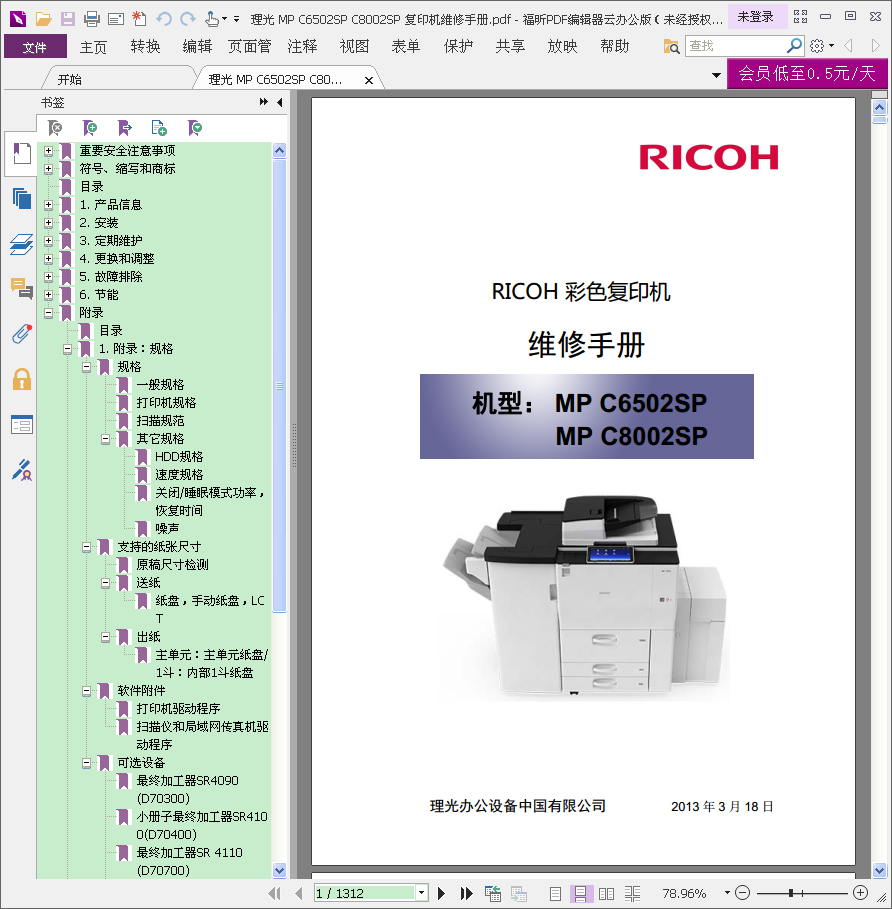
Task: Select continuous facing view mode
Action: tap(632, 893)
